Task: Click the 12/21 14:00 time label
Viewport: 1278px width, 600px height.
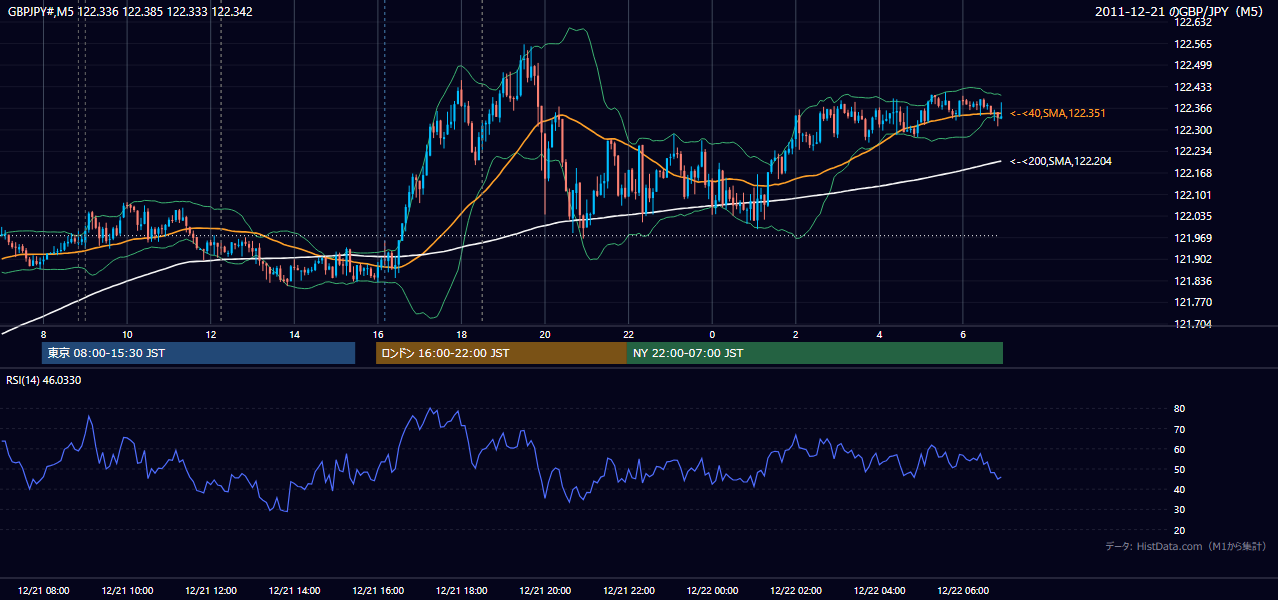Action: tap(294, 591)
